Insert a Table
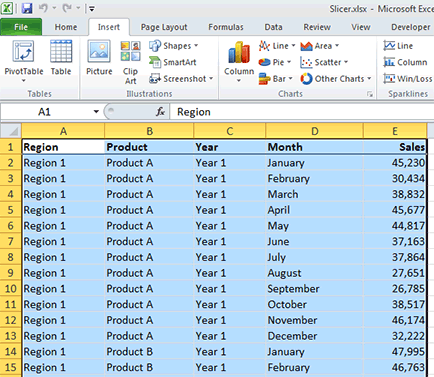434x377 pixels. [61, 57]
